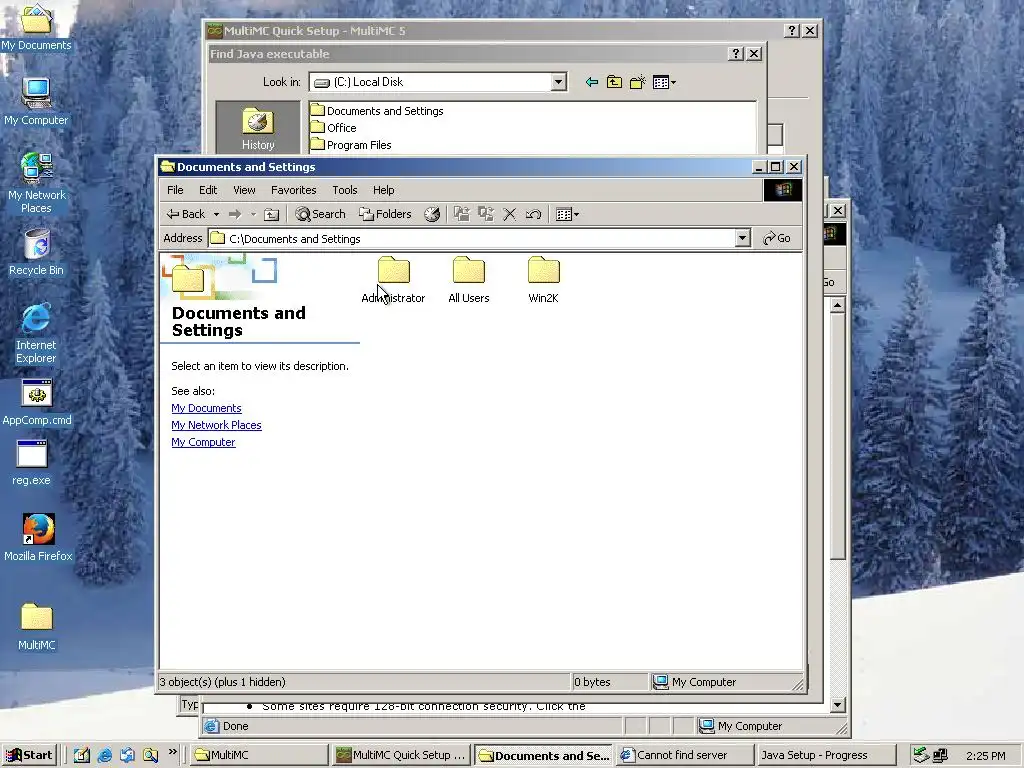This screenshot has width=1024, height=768.
Task: Open the Back history dropdown arrow
Action: point(216,214)
